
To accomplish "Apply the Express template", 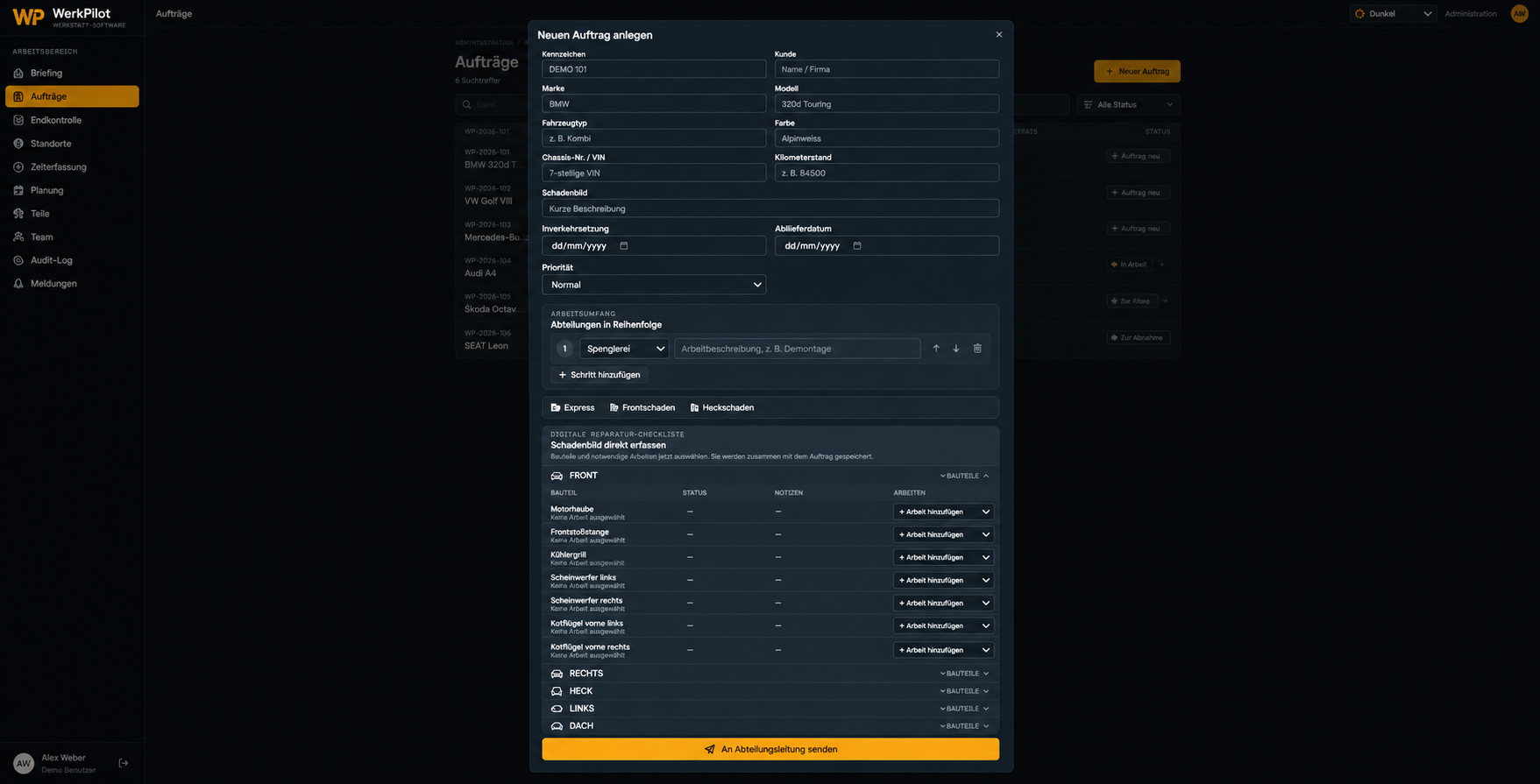I will pos(572,407).
